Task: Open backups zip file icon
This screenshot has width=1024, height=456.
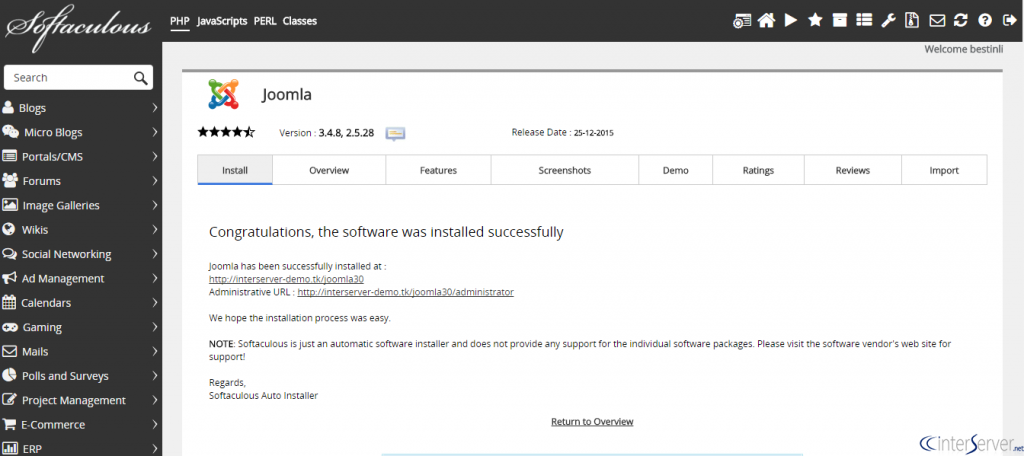Action: tap(912, 21)
